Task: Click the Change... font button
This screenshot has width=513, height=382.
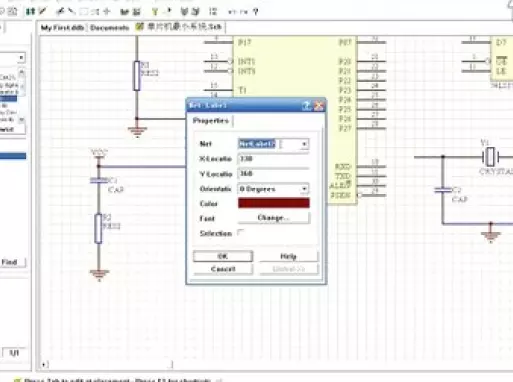Action: point(273,218)
